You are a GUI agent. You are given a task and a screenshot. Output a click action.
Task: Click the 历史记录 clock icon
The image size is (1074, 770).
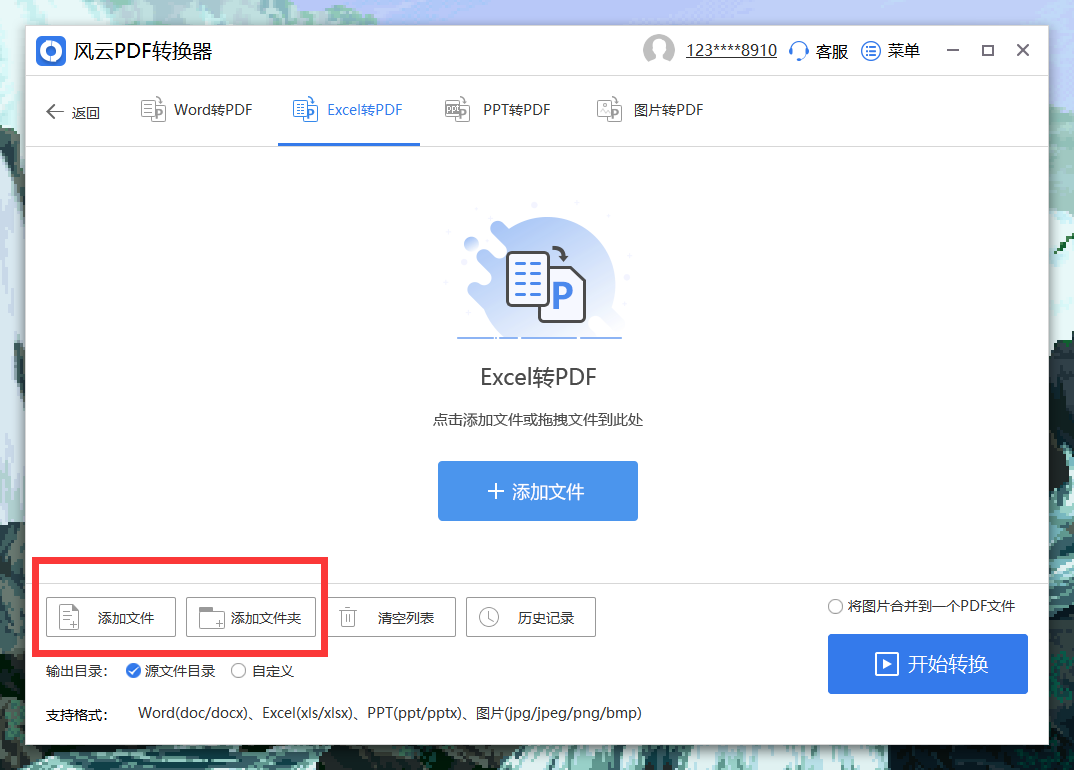[x=488, y=617]
